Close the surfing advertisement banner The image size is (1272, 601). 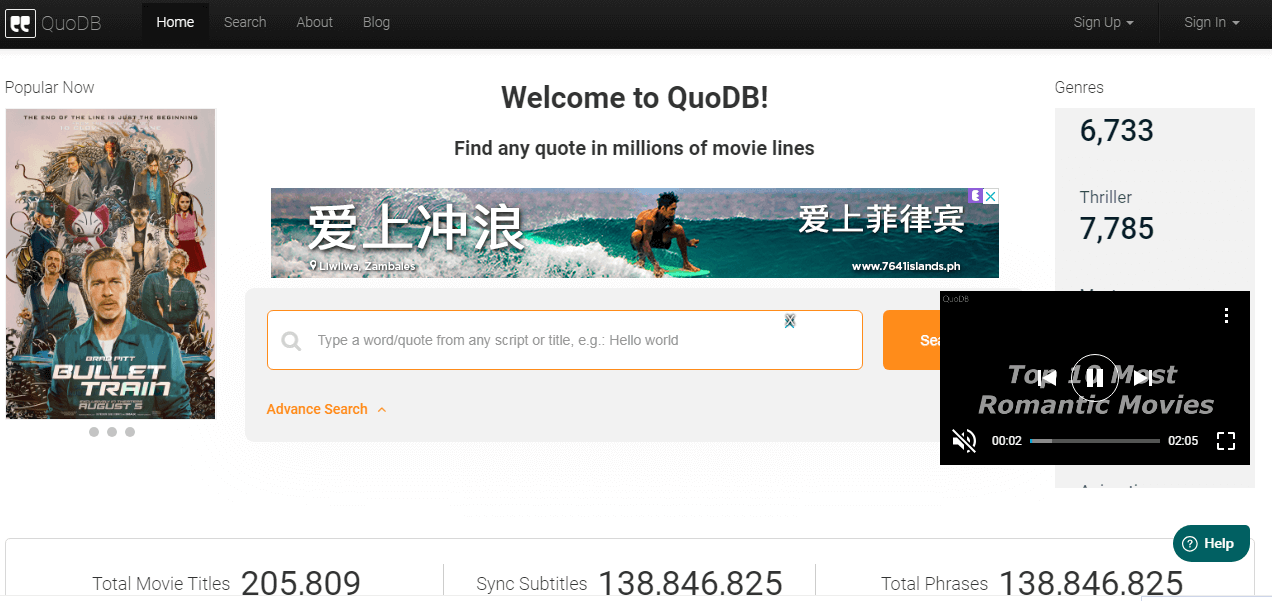pyautogui.click(x=990, y=196)
